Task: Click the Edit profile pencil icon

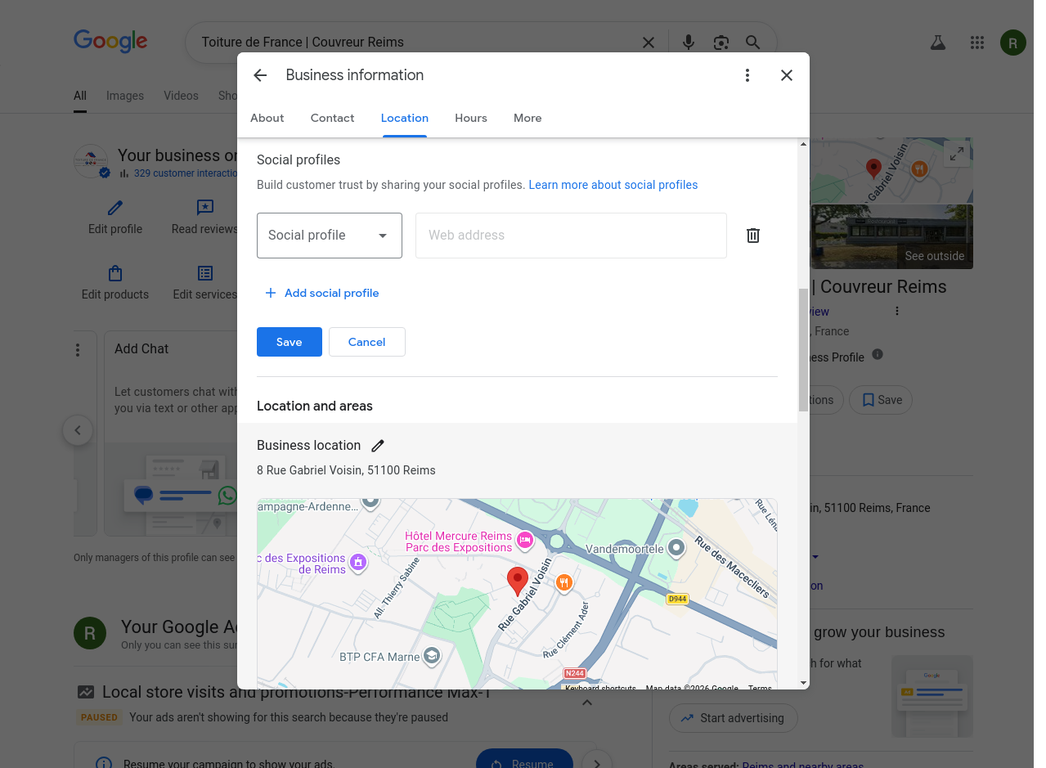Action: coord(114,206)
